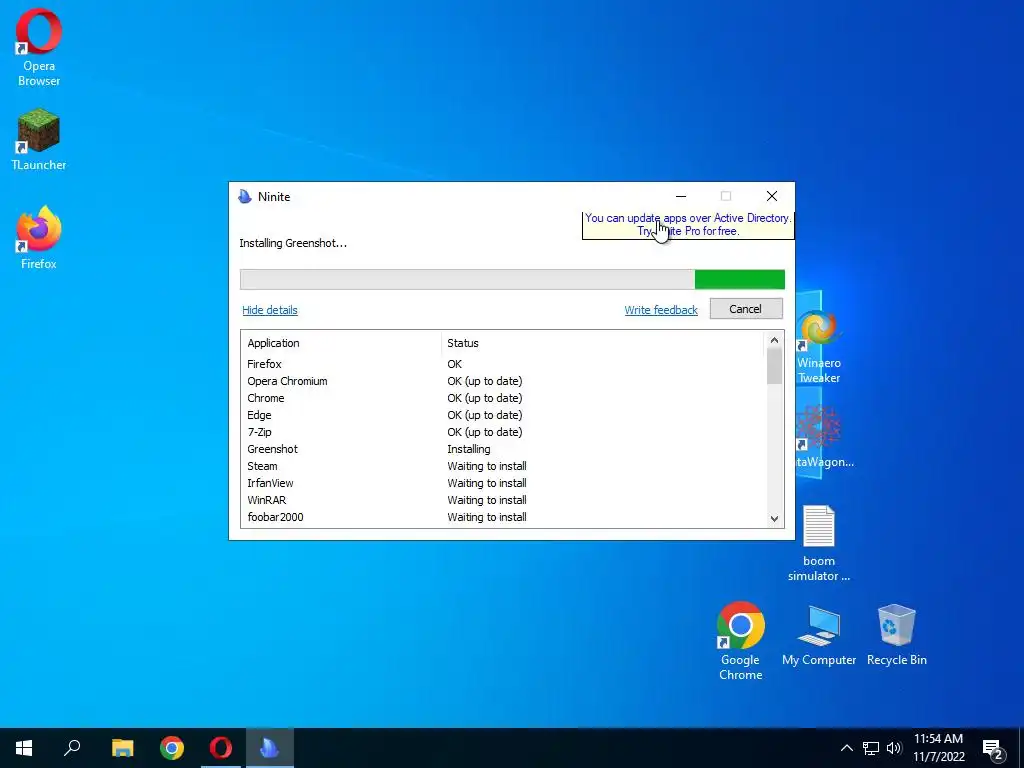The width and height of the screenshot is (1024, 768).
Task: Open the Opera Browser desktop shortcut
Action: click(39, 47)
